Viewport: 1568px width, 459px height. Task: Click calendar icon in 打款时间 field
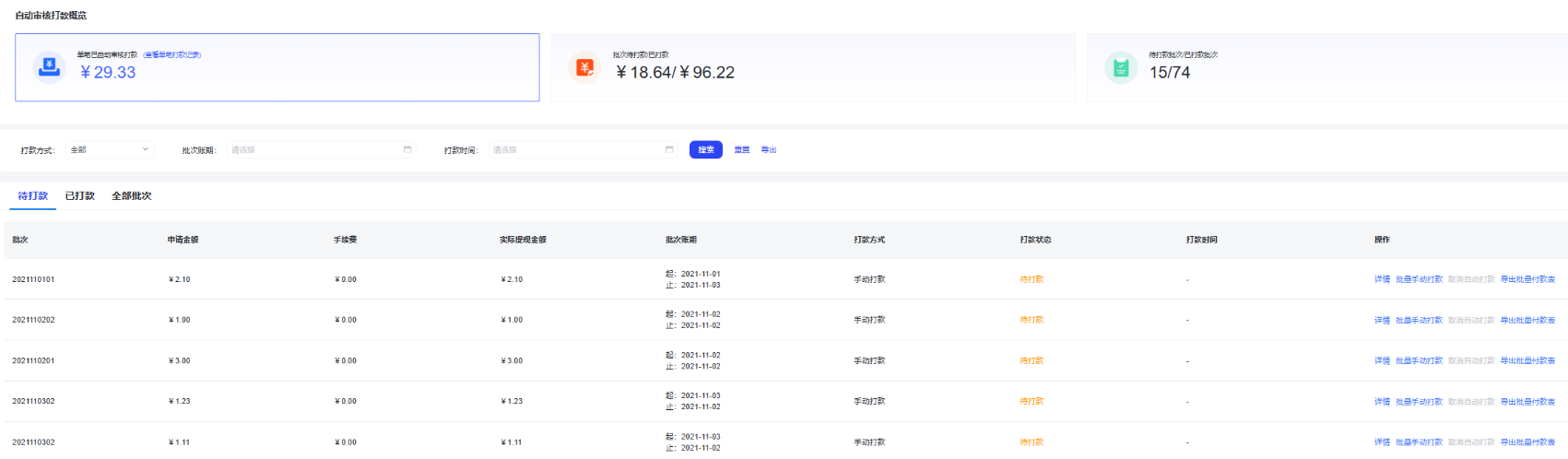(x=669, y=149)
